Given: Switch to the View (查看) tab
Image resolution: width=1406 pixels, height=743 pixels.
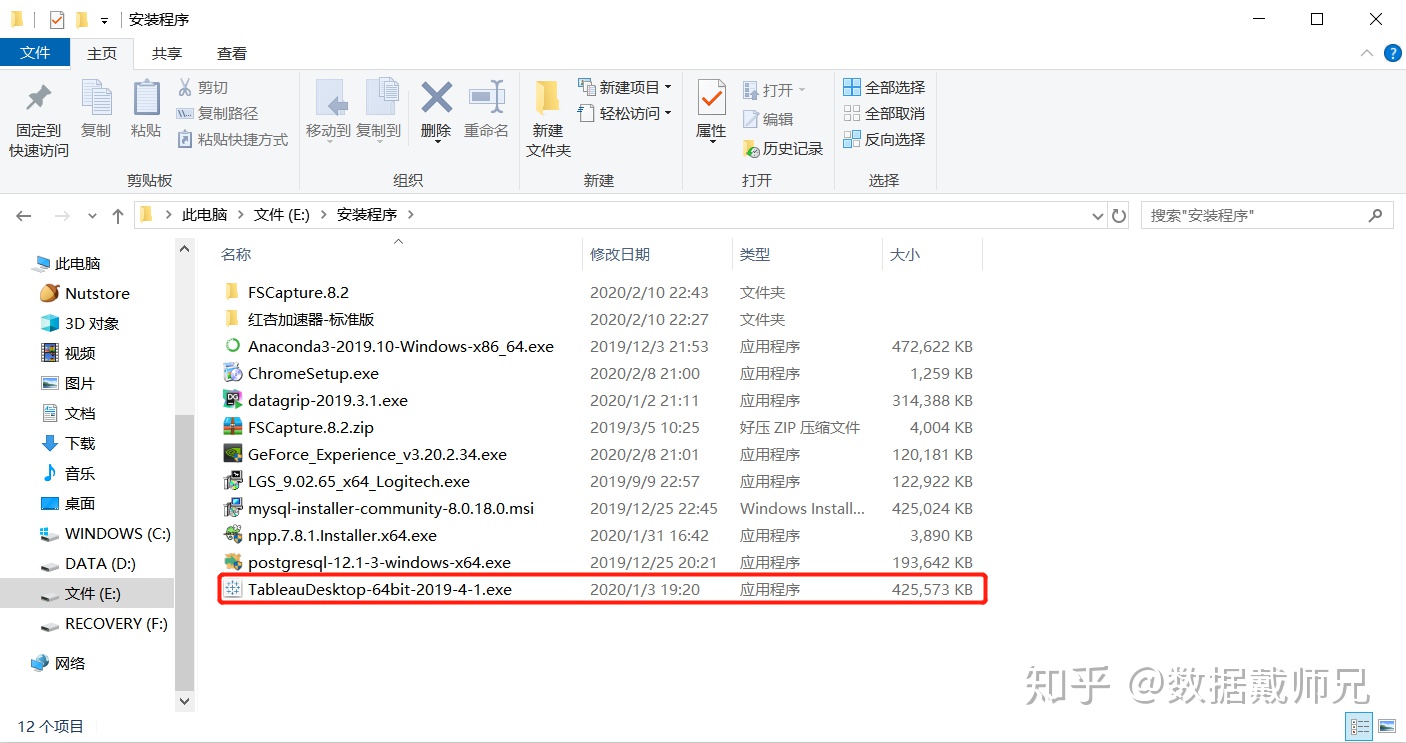Looking at the screenshot, I should tap(232, 53).
